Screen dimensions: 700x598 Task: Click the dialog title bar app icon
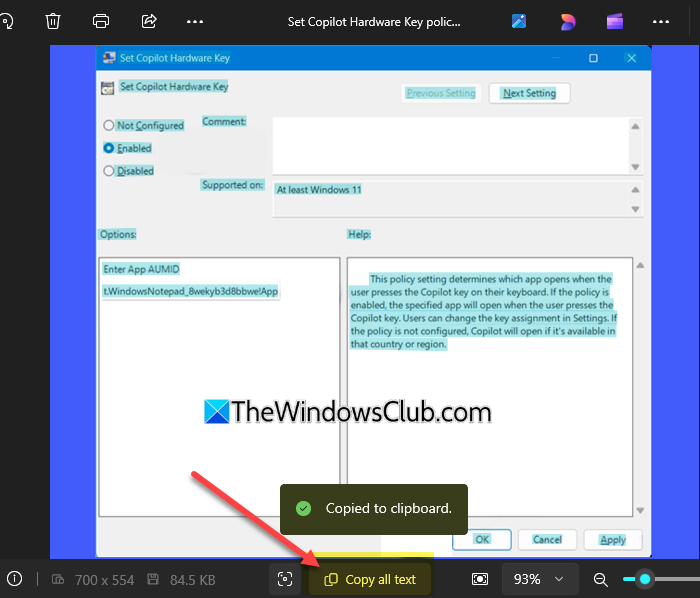click(x=108, y=58)
